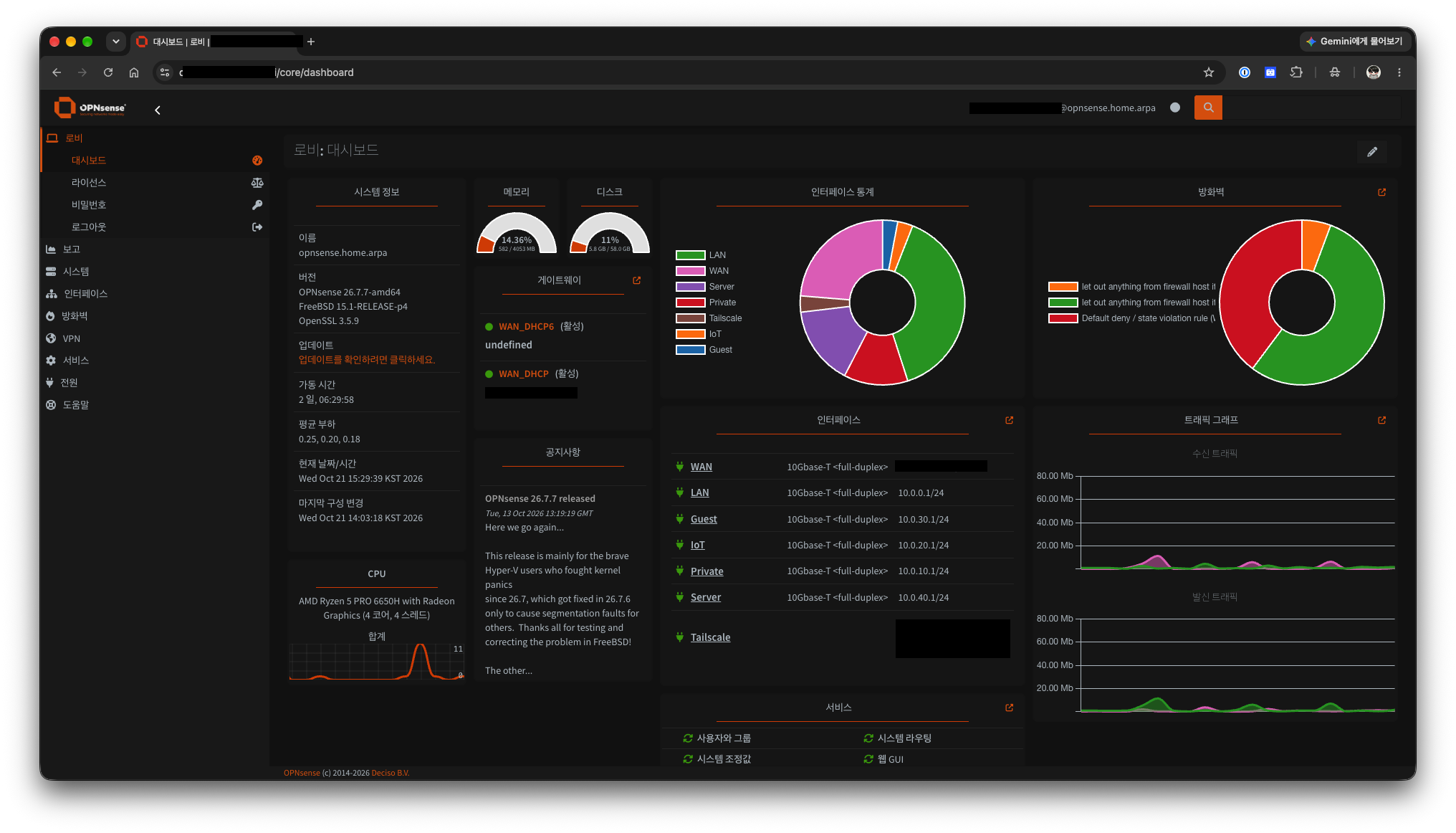
Task: Restart the web GUI service icon
Action: coord(868,758)
